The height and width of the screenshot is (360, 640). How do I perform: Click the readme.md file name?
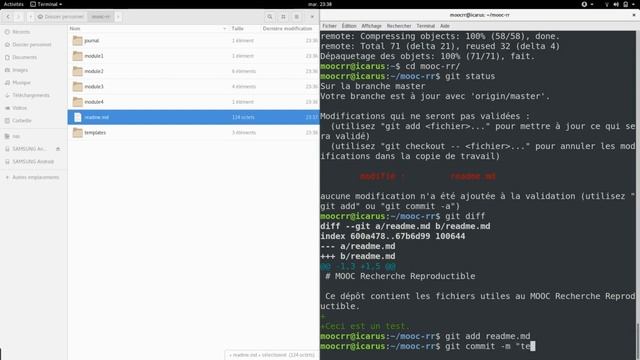pos(97,118)
